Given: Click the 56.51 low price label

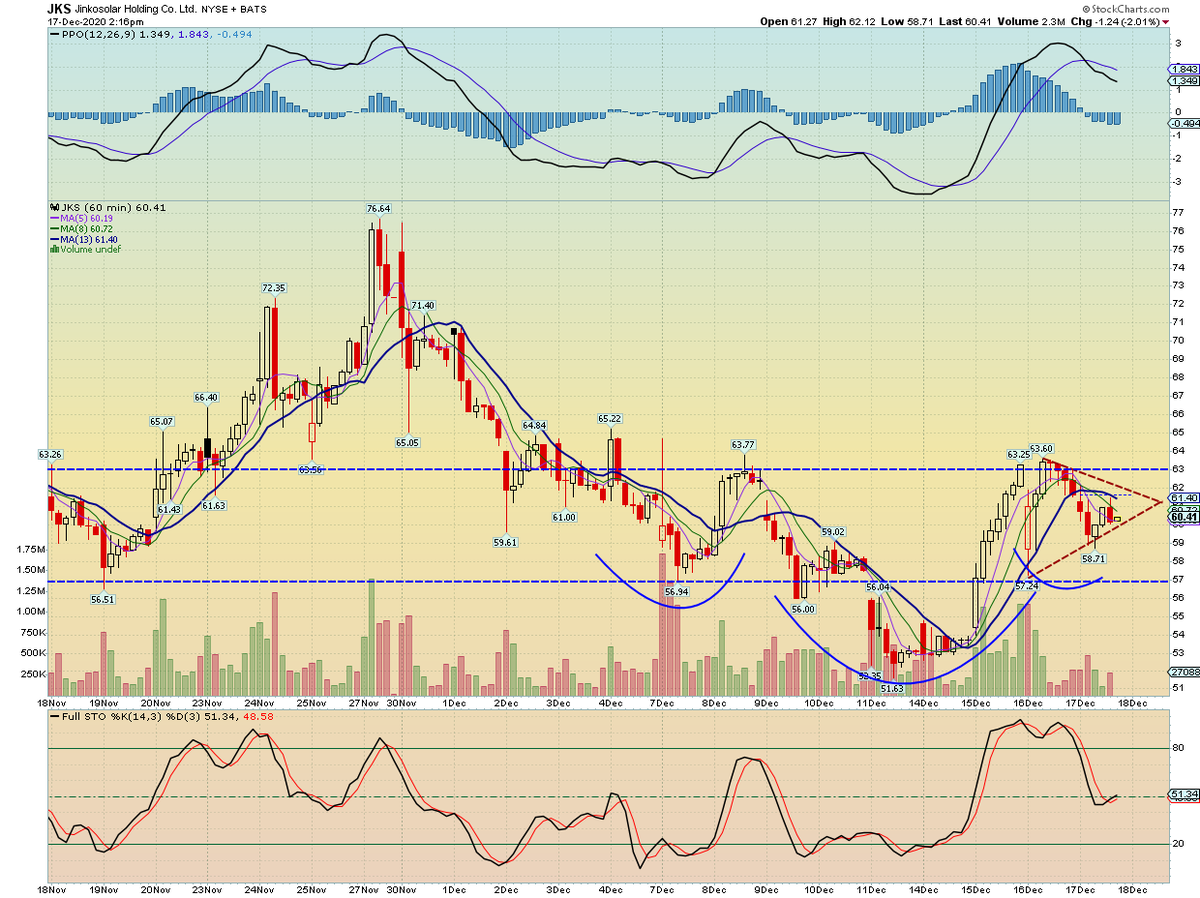Looking at the screenshot, I should coord(103,600).
